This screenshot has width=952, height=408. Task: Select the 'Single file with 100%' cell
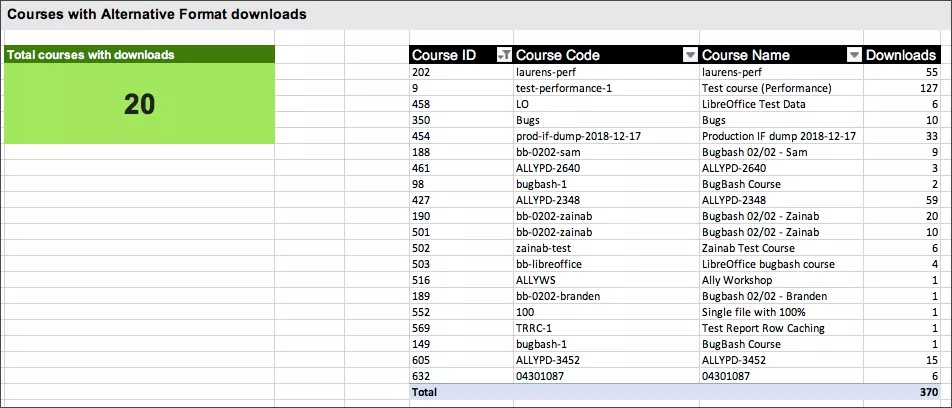756,312
